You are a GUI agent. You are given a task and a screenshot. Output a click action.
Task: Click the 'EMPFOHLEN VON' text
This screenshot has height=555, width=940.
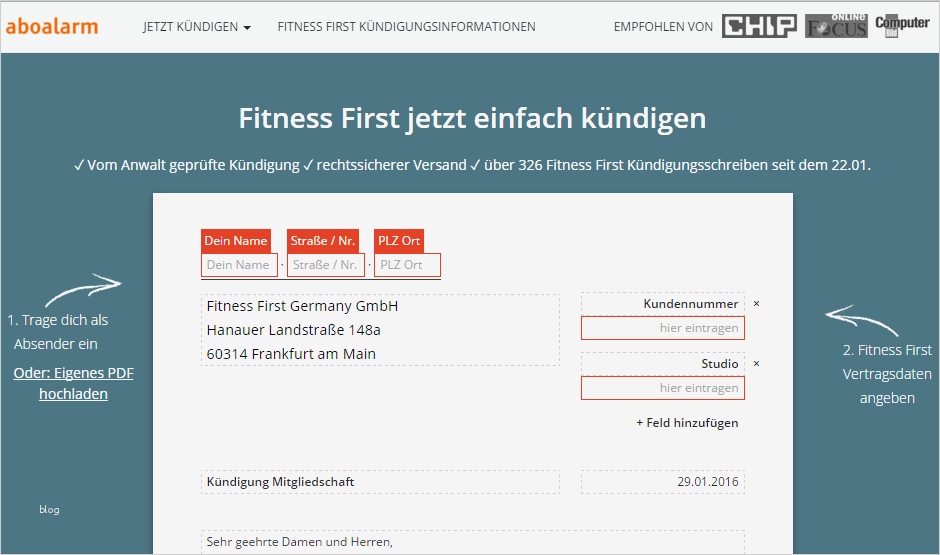[663, 27]
